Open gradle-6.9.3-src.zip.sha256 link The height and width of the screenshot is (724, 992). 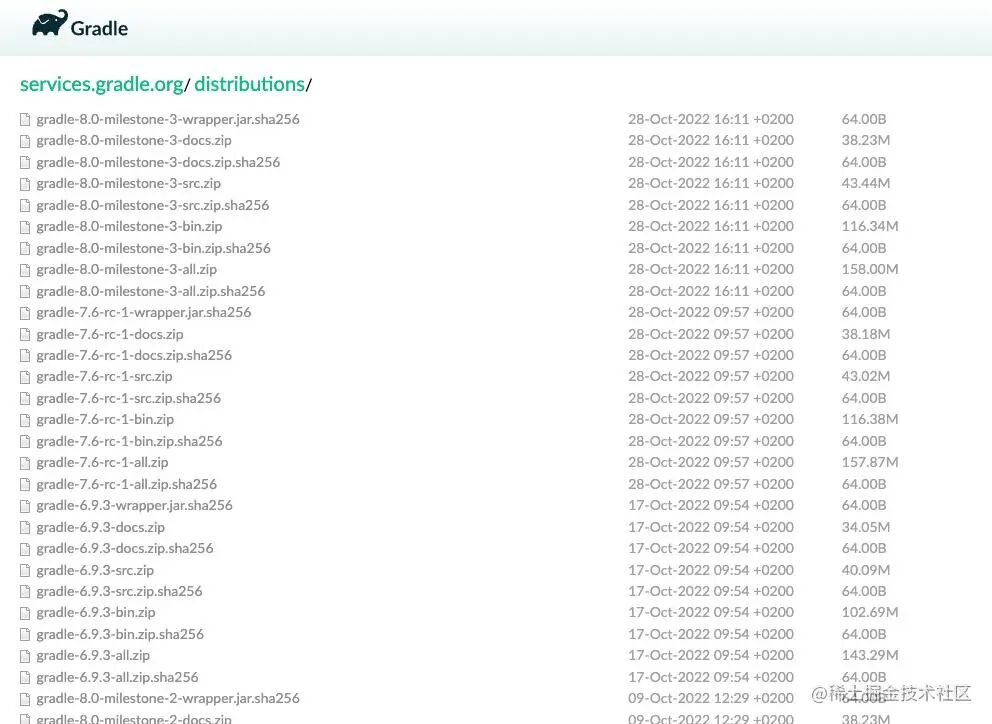[119, 592]
